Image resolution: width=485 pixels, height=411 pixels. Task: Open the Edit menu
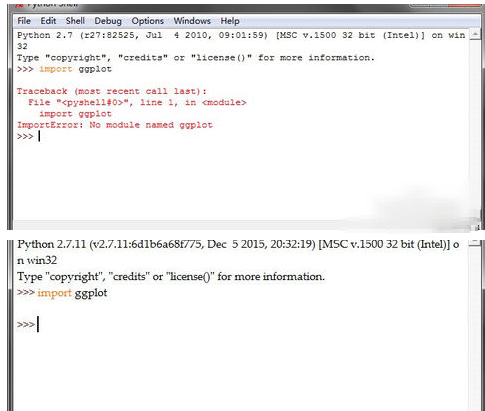(48, 21)
